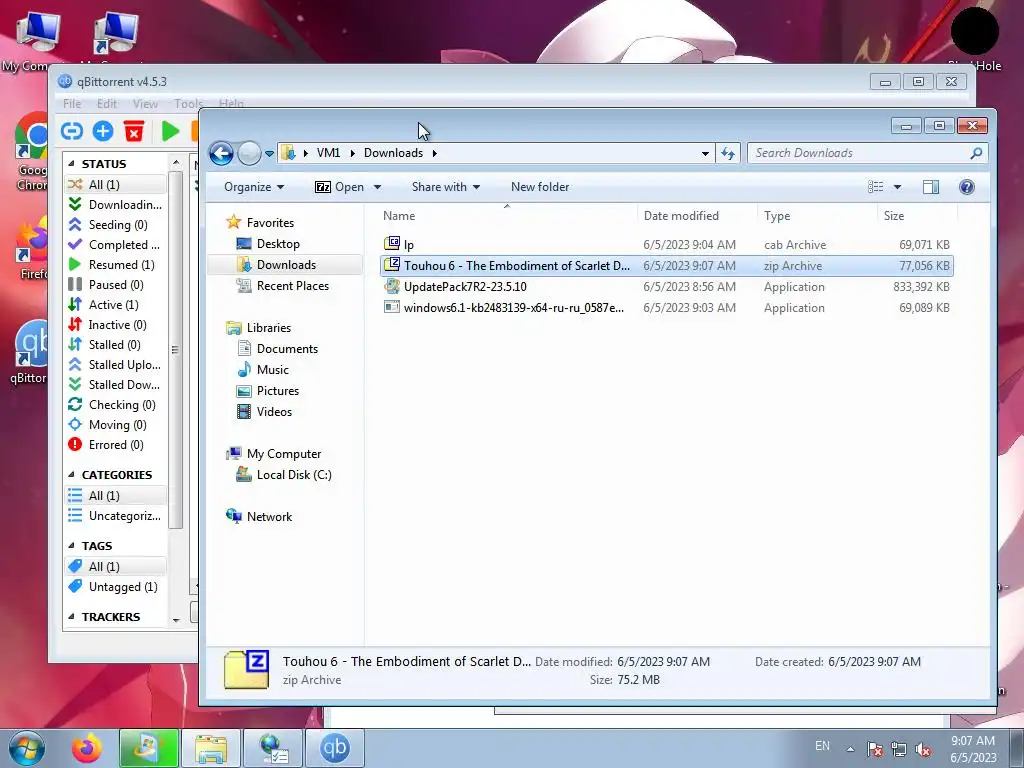Collapse the TAGS section in qBittorrent
1024x768 pixels.
coord(71,545)
